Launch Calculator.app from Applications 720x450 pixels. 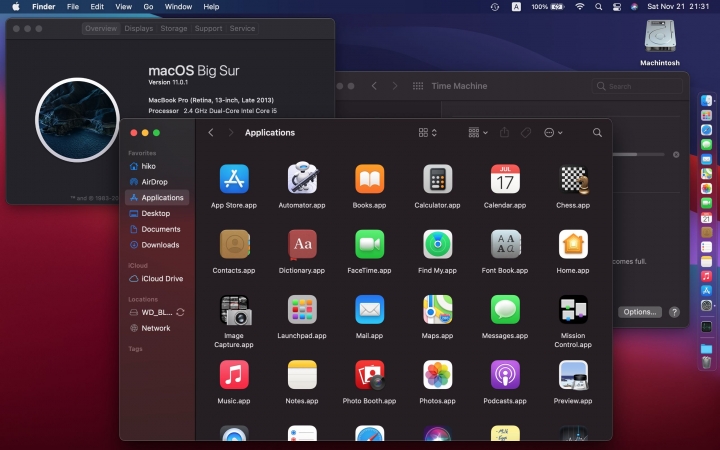437,179
